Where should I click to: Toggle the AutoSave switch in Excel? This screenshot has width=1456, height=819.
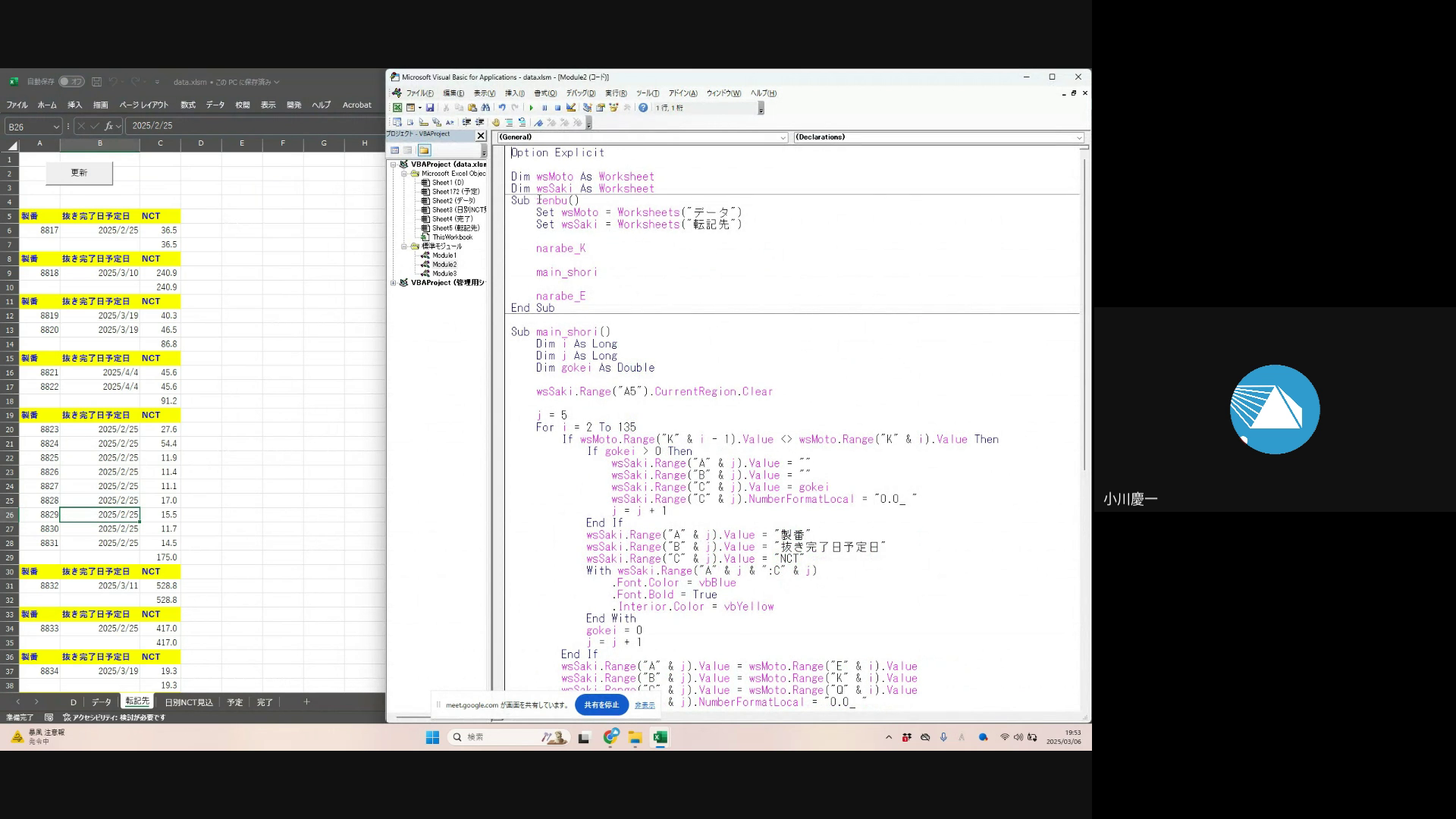click(x=72, y=82)
